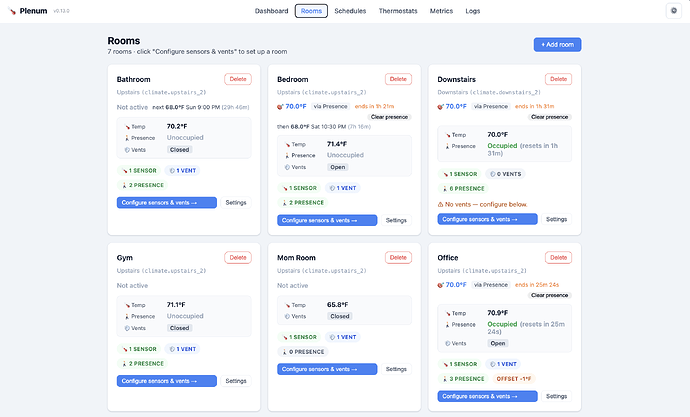Click the Bathroom vents Closed status
Viewport: 690px width, 417px height.
[180, 150]
